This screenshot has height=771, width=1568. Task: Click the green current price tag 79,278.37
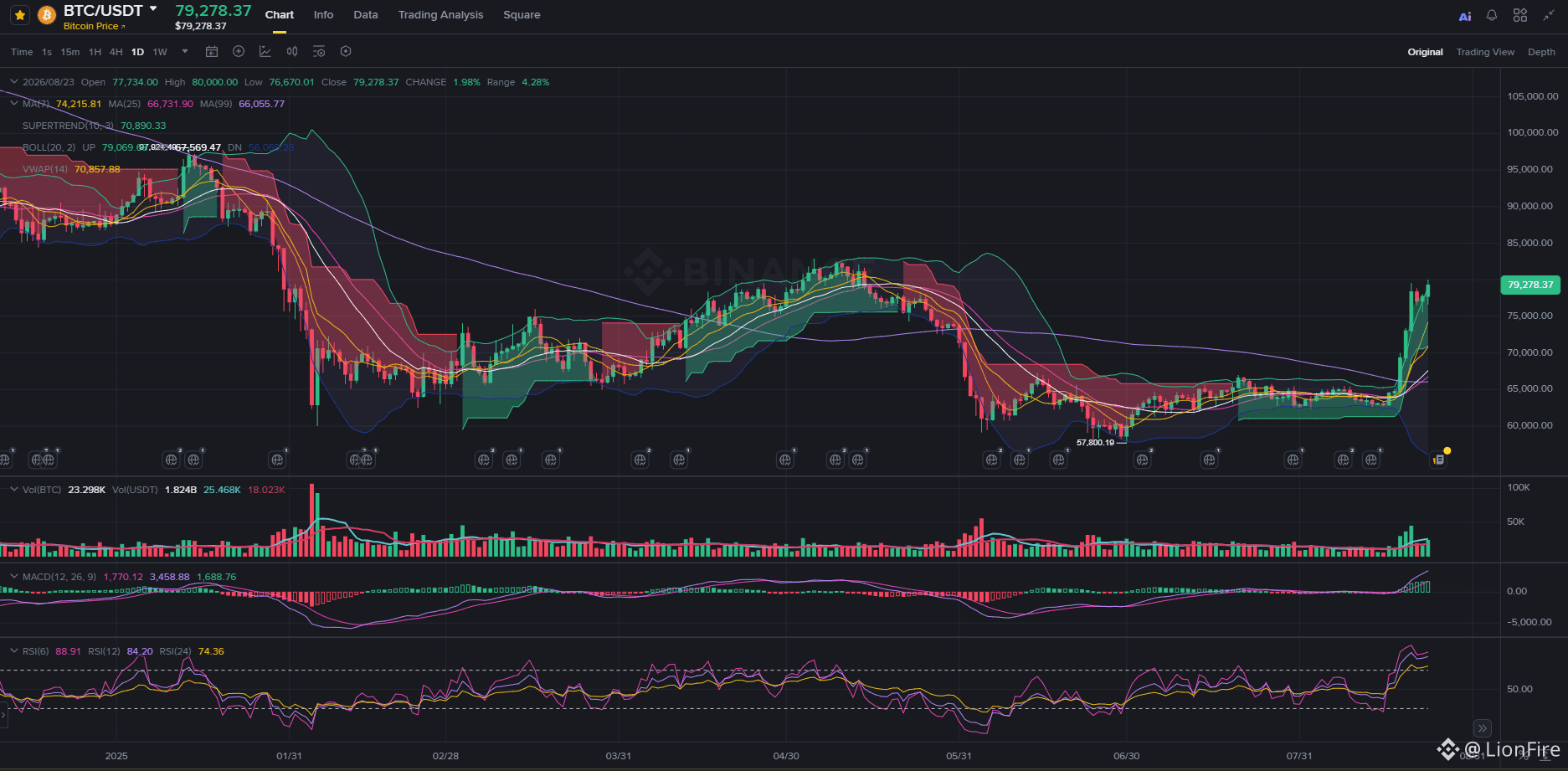click(1530, 285)
